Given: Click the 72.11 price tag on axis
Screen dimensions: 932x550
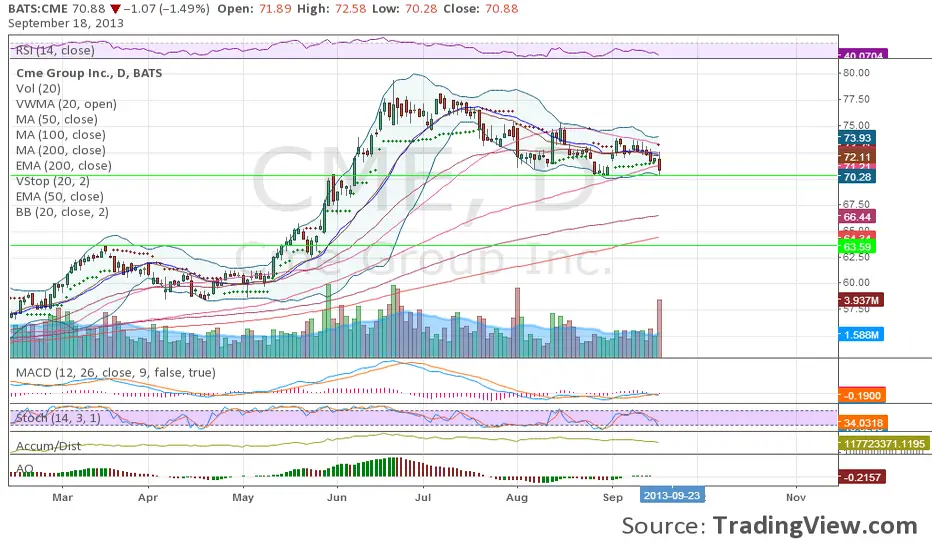Looking at the screenshot, I should click(x=857, y=157).
